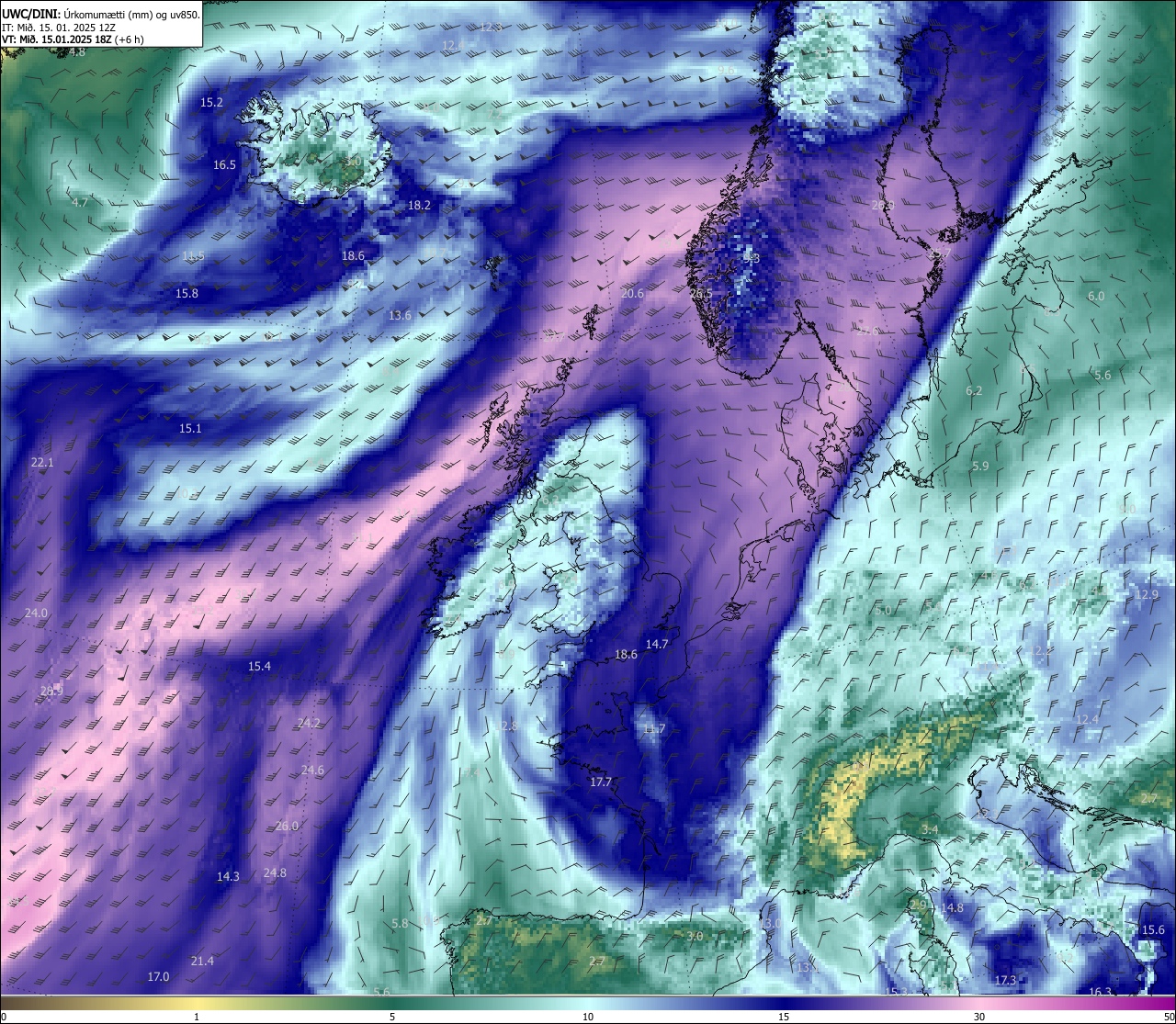
Task: Click the 17.3 value label
Action: pyautogui.click(x=1005, y=981)
